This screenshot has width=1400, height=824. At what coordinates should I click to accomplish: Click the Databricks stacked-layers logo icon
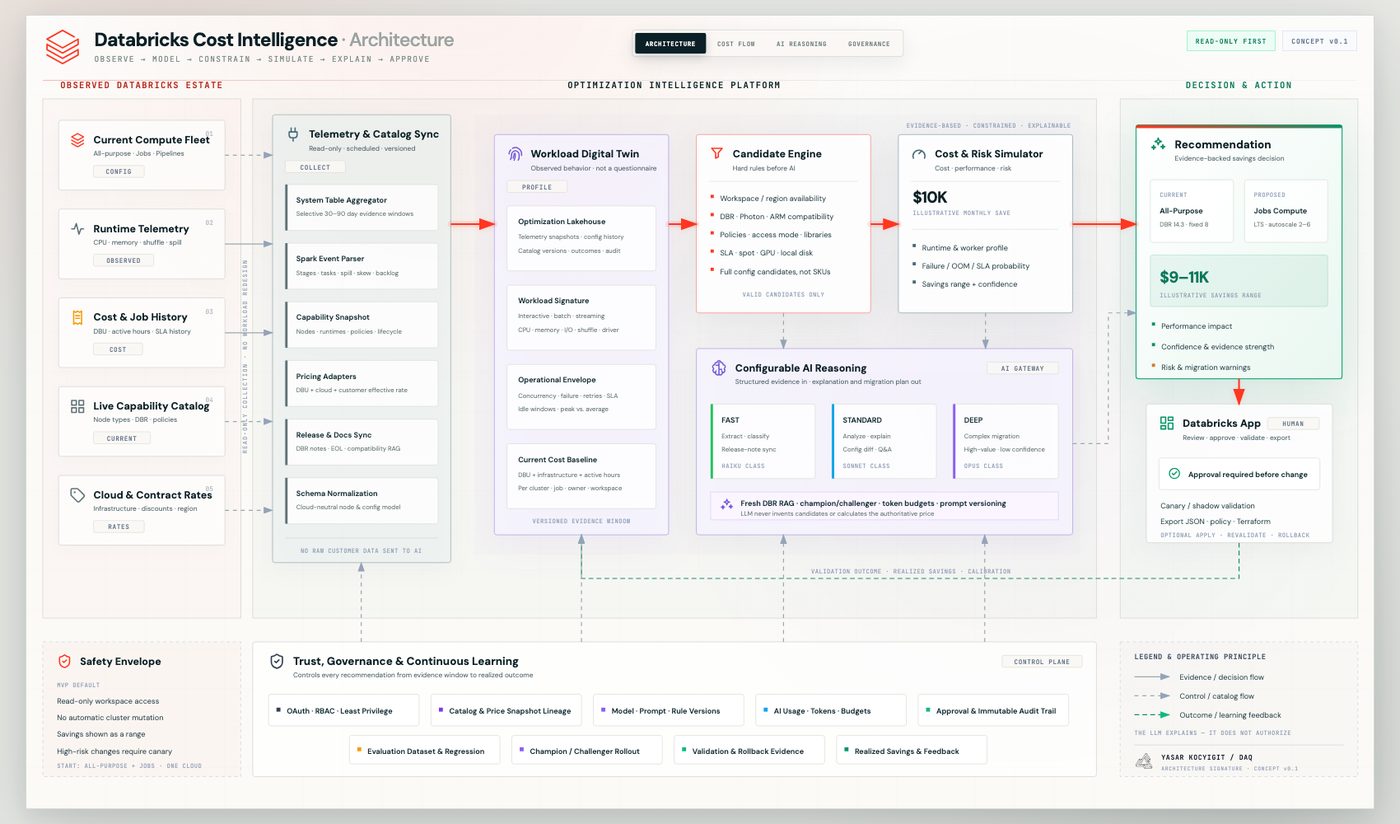coord(62,46)
